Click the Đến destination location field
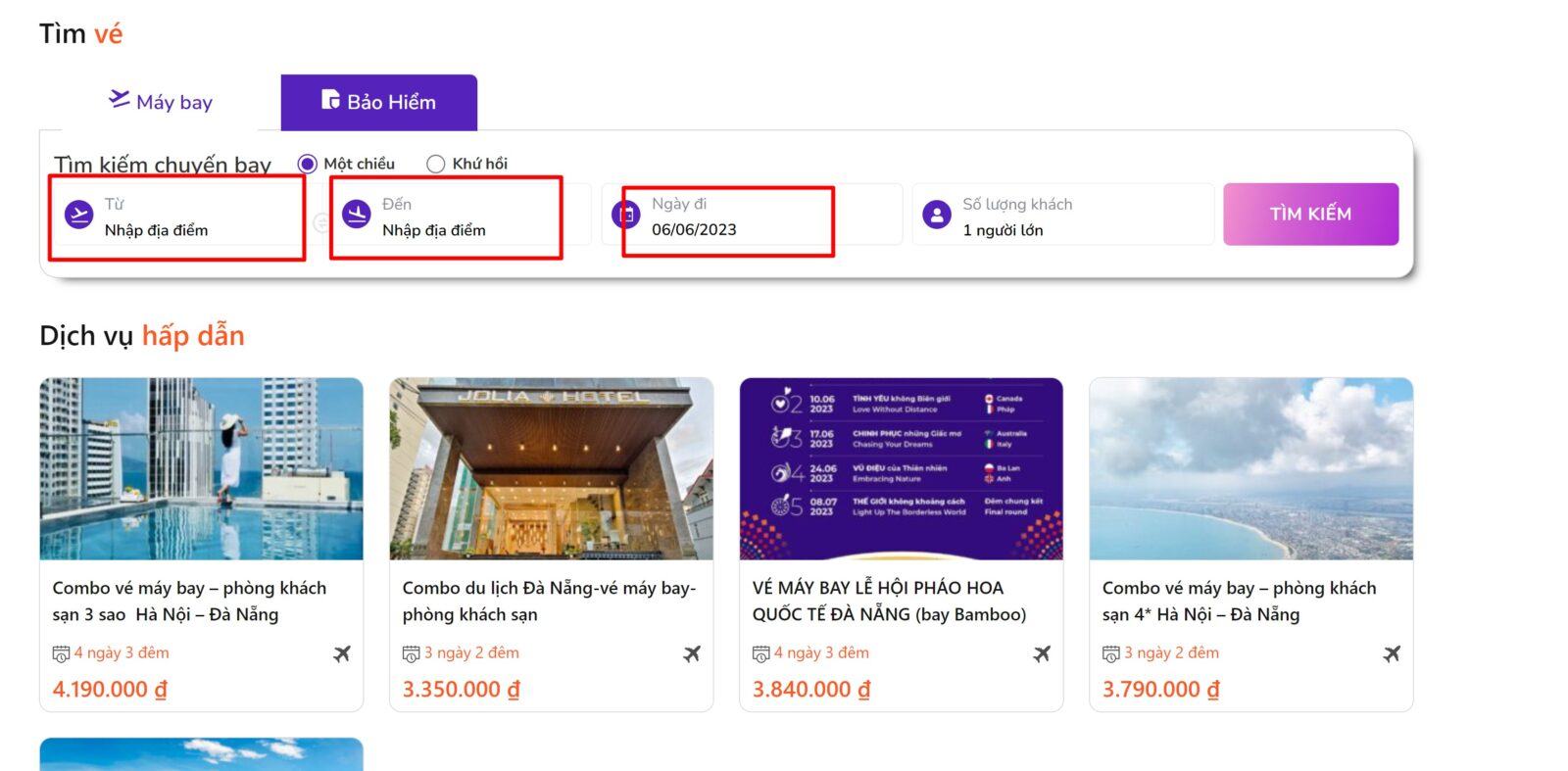Viewport: 1568px width, 771px height. [x=461, y=216]
